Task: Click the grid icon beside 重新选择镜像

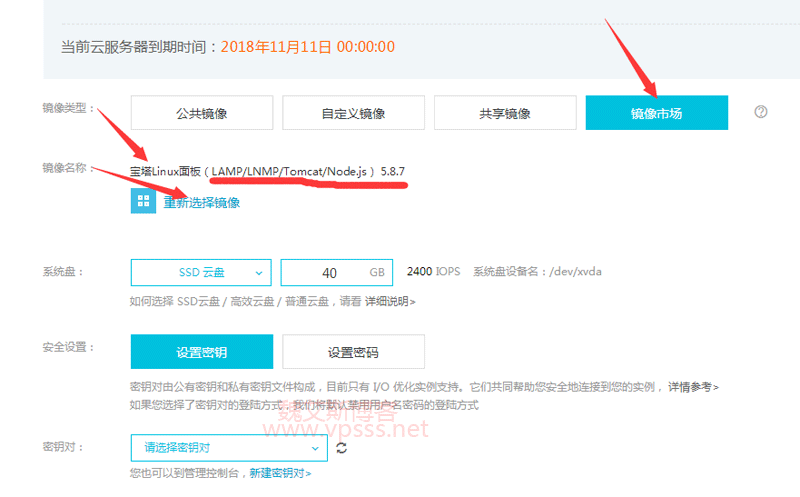Action: click(142, 201)
